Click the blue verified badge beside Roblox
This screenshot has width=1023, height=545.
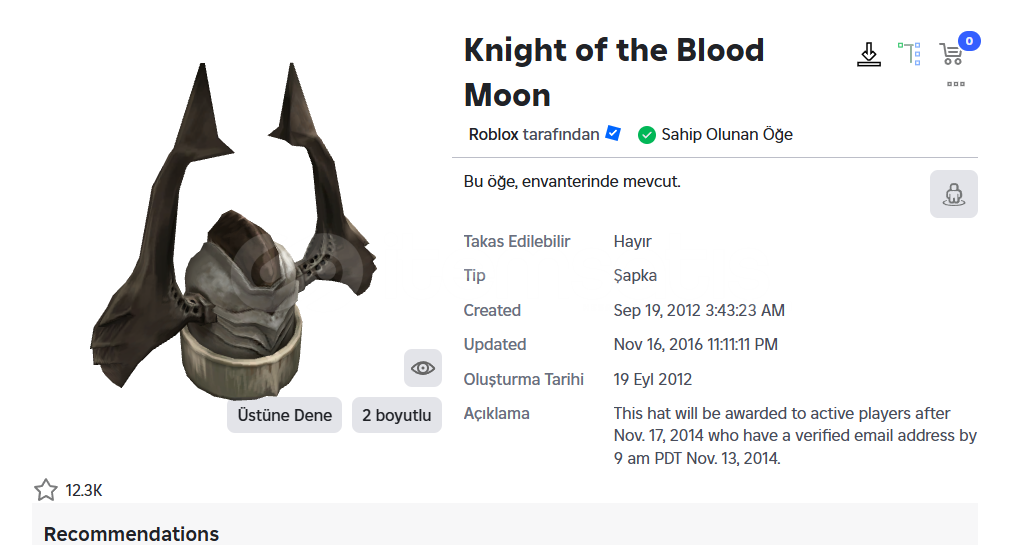click(x=613, y=133)
